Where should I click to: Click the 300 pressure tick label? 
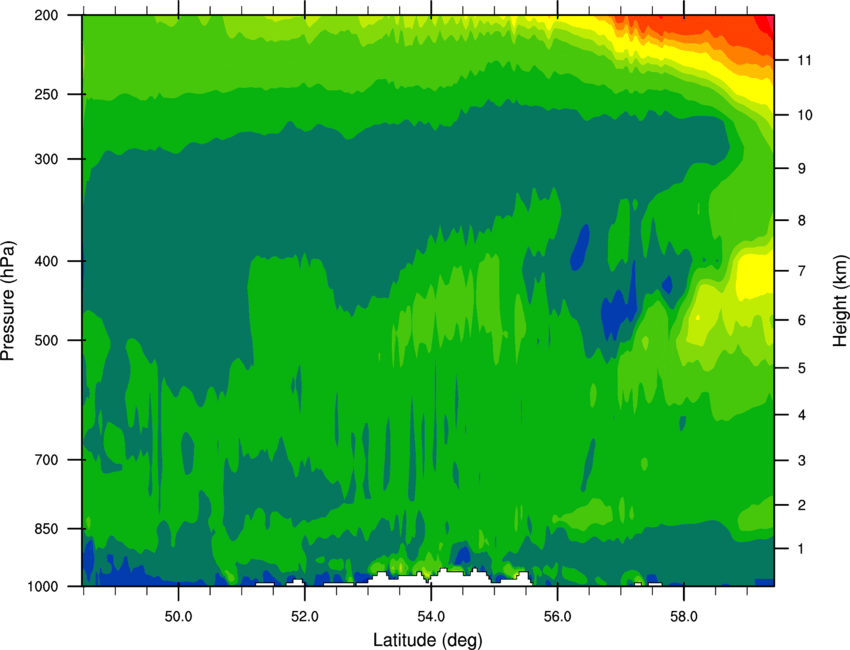coord(46,159)
